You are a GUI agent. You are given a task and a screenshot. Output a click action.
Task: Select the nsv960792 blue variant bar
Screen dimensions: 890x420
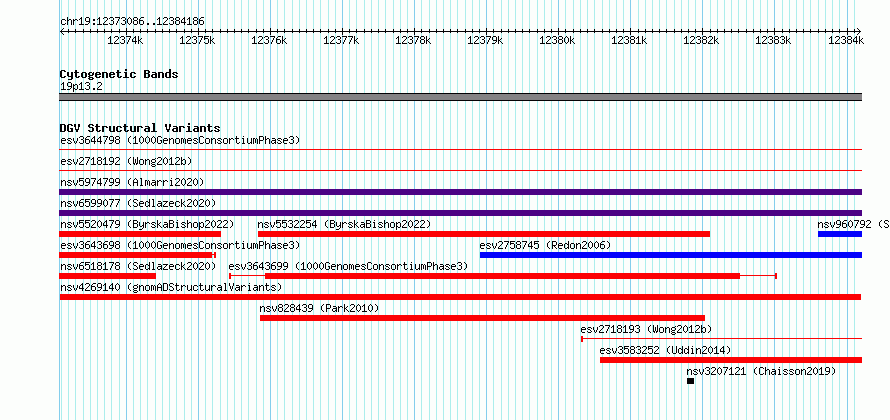(839, 234)
